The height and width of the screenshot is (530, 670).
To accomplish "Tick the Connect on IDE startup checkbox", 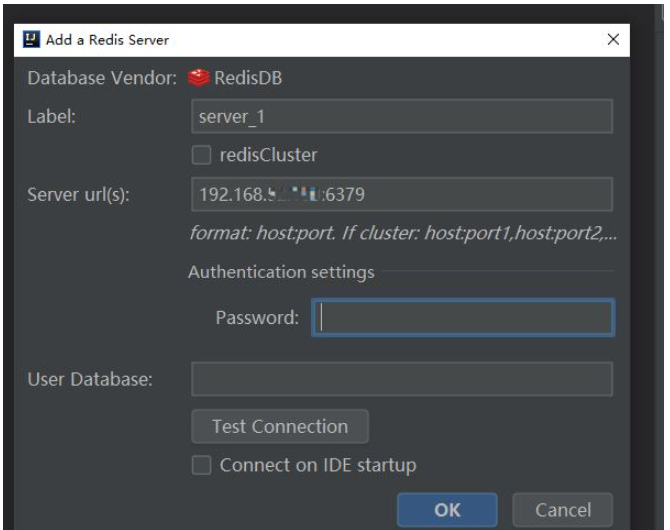I will 201,465.
